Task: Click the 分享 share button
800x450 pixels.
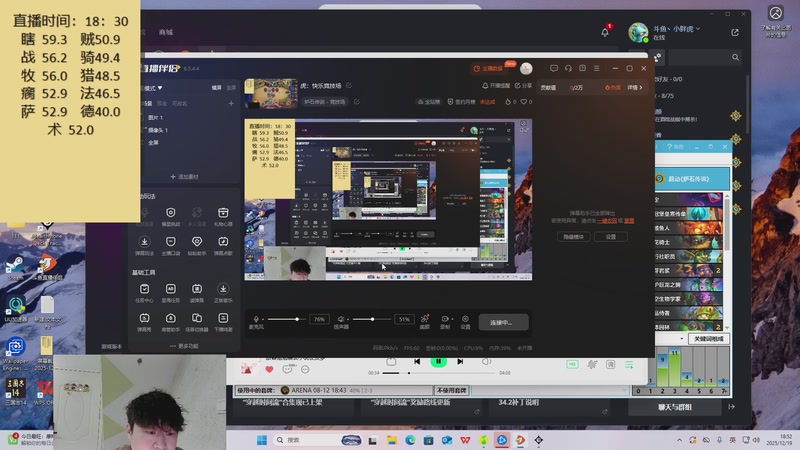Action: pos(523,86)
